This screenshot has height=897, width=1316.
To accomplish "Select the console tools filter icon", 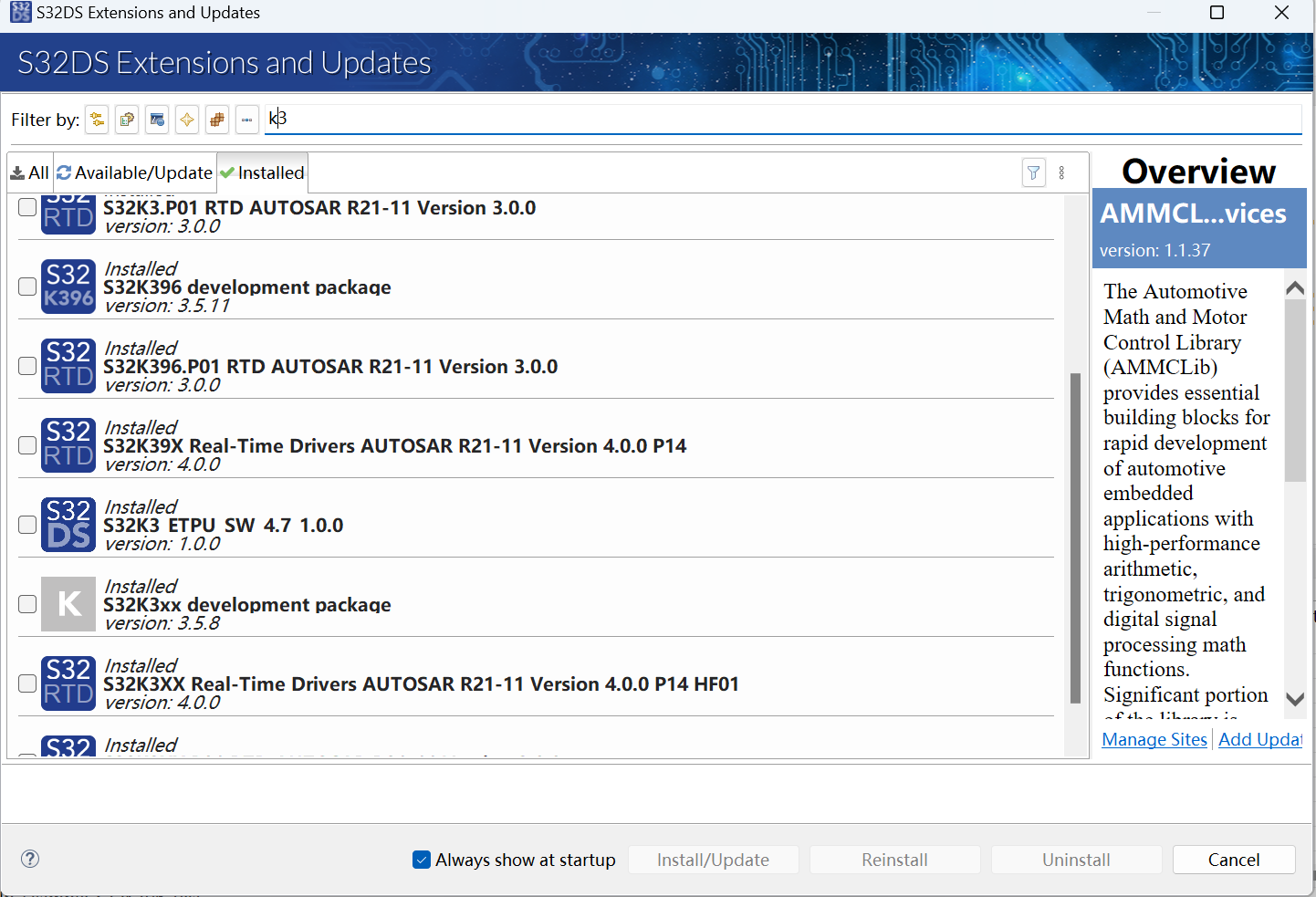I will (157, 120).
